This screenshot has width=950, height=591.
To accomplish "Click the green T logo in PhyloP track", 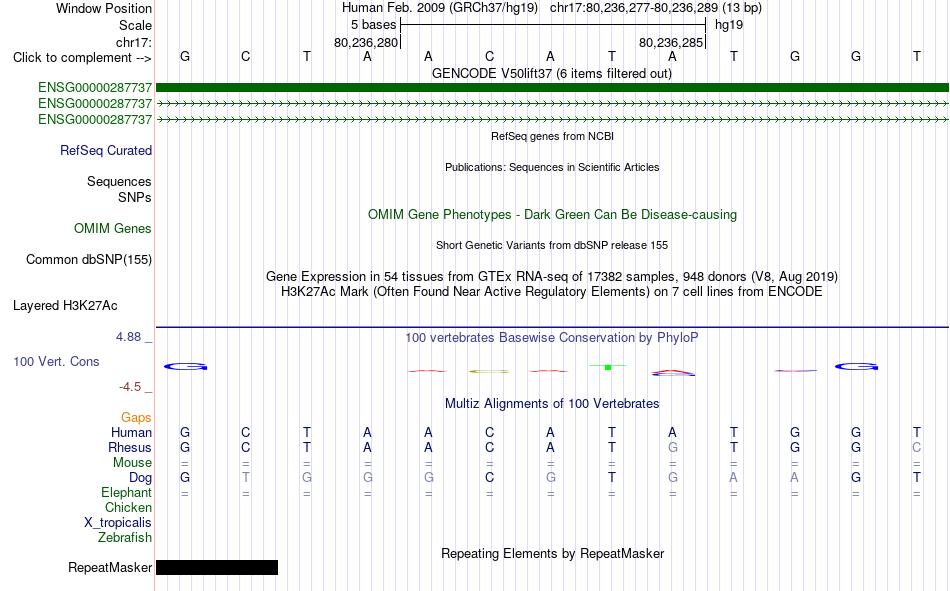I will coord(608,366).
